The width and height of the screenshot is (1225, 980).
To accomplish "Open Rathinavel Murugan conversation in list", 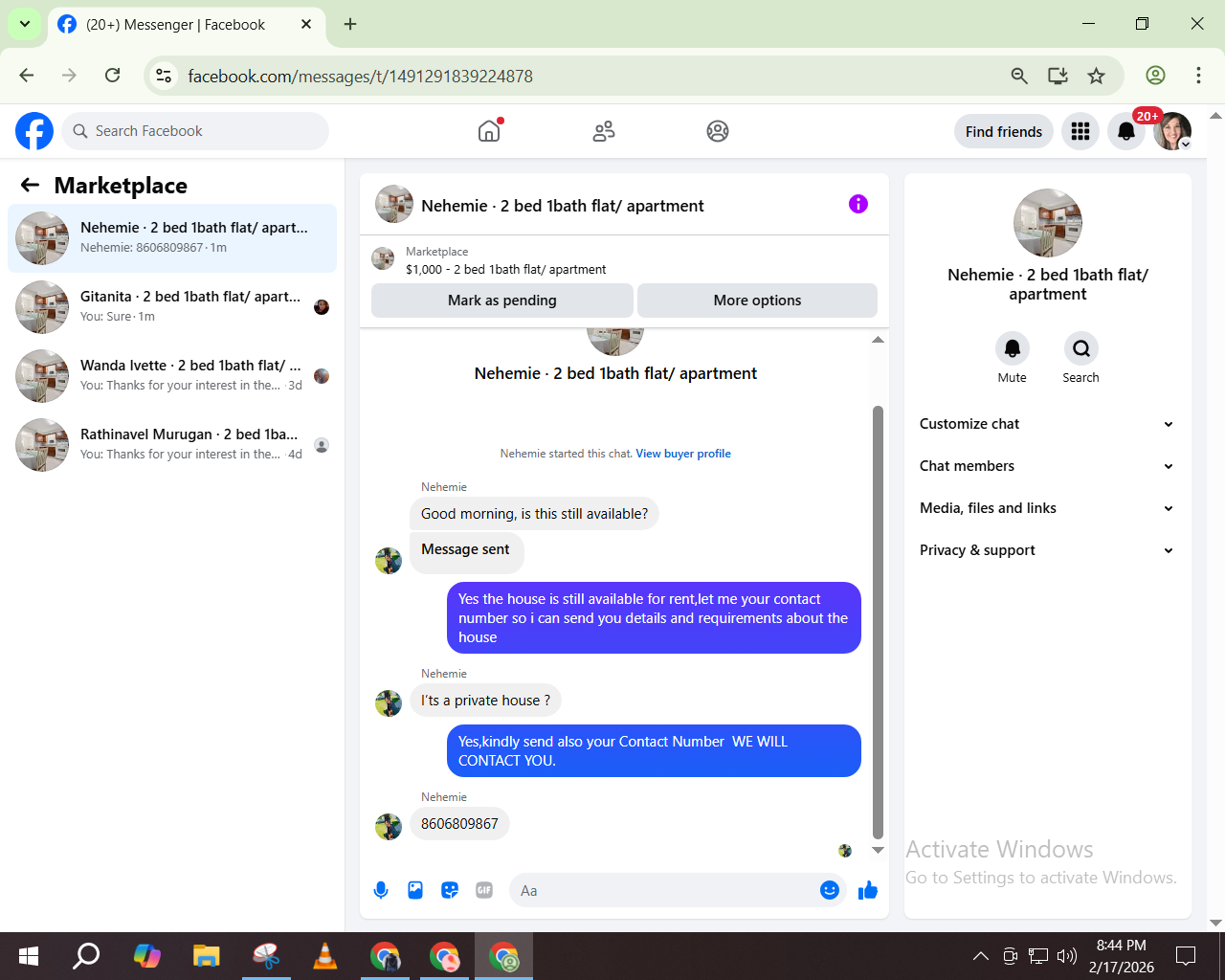I will [172, 445].
